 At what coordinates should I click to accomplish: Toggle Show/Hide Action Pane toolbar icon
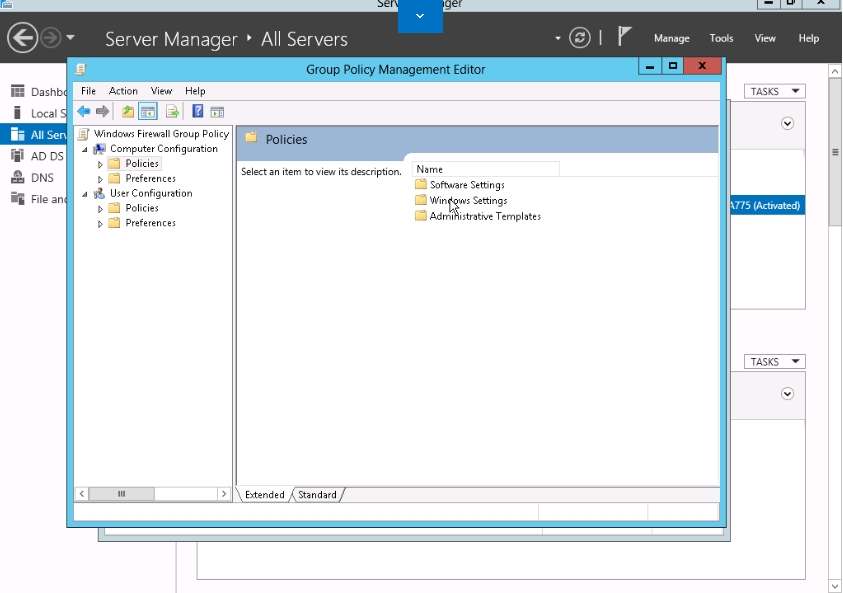[x=217, y=112]
